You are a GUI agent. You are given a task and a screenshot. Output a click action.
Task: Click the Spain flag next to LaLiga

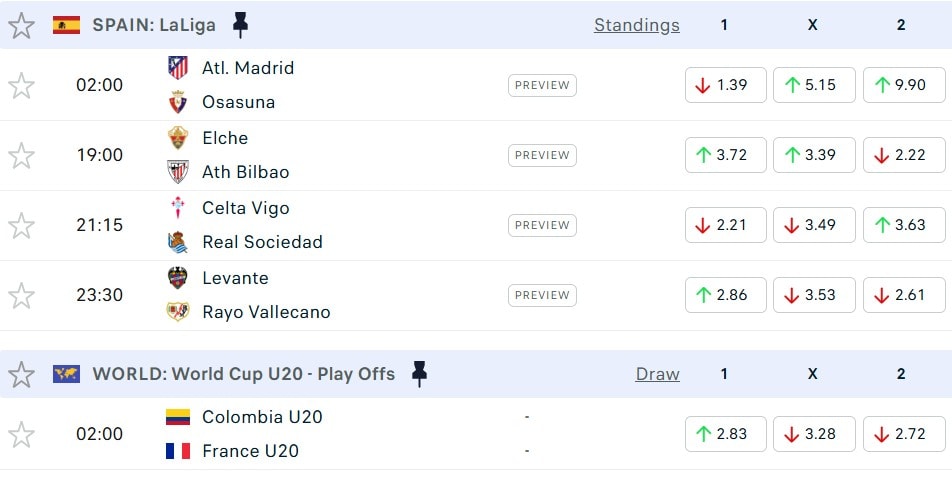click(67, 25)
